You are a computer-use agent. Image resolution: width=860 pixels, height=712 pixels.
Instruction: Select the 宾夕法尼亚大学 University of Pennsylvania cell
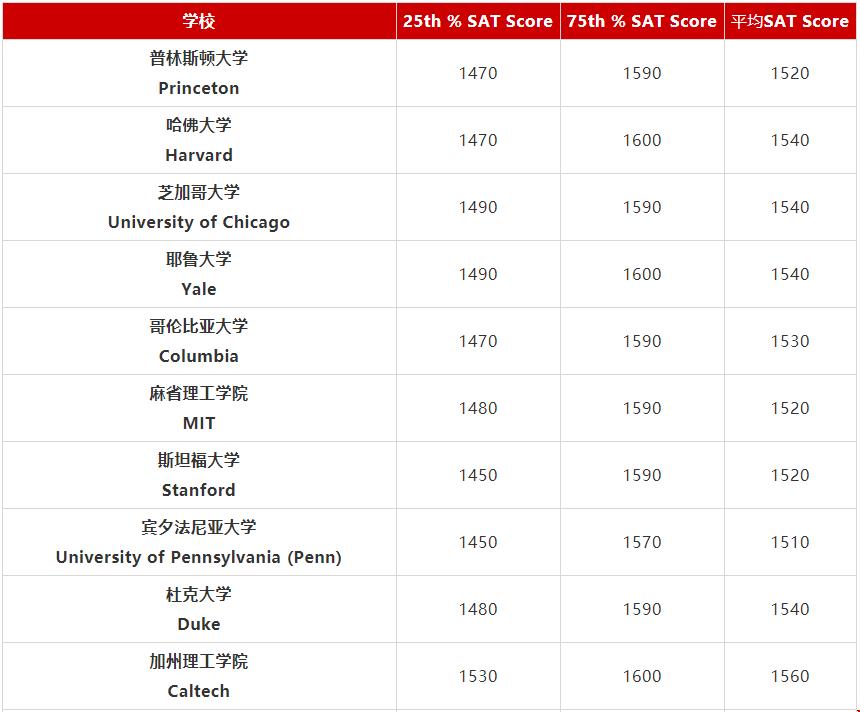tap(199, 541)
